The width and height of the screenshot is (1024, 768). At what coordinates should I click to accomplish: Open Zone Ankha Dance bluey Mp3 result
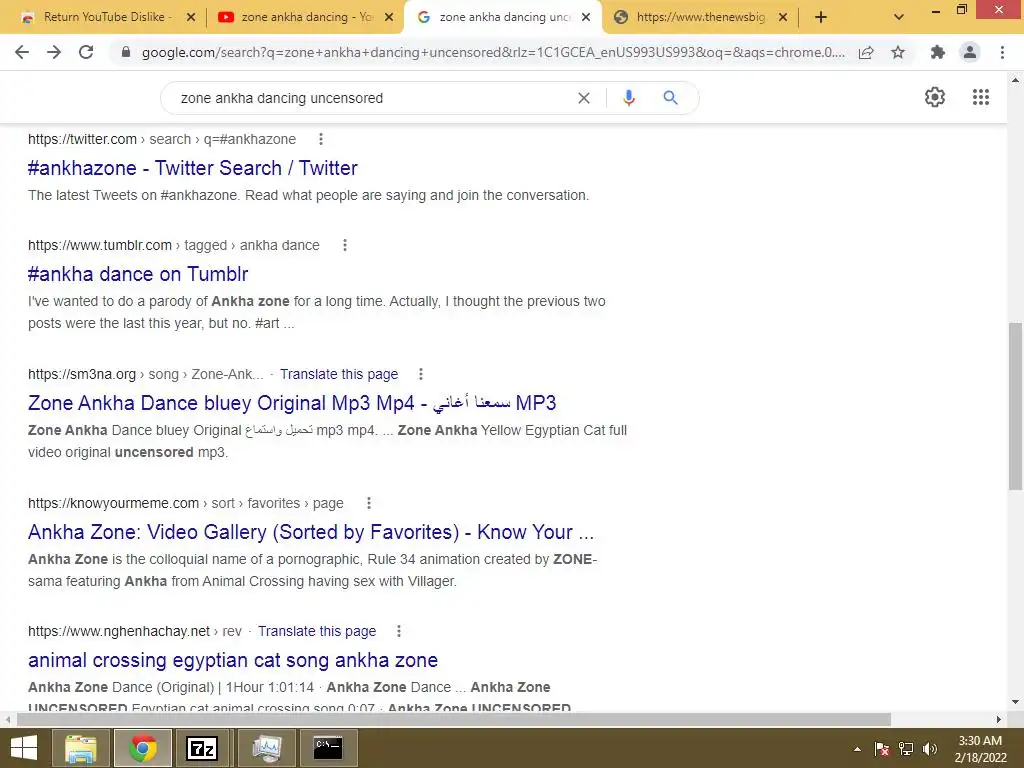pyautogui.click(x=292, y=403)
